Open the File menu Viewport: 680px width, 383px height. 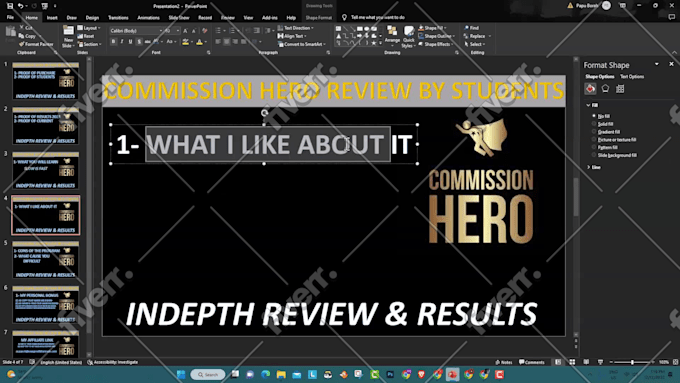pyautogui.click(x=10, y=17)
